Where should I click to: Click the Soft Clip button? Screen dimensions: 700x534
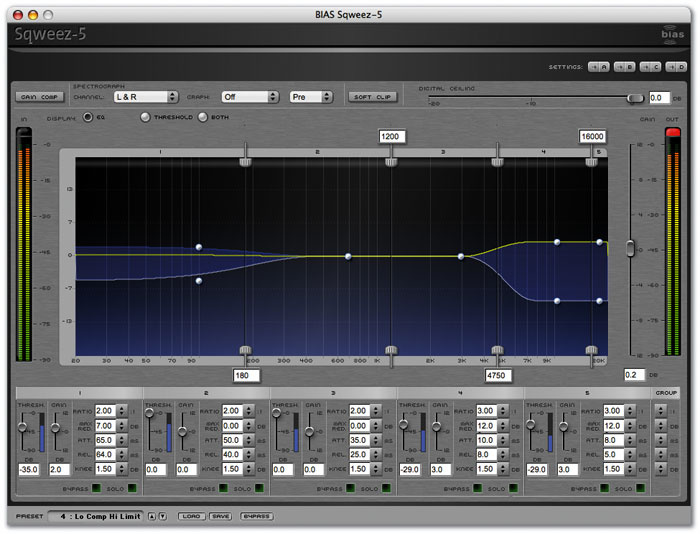[372, 97]
